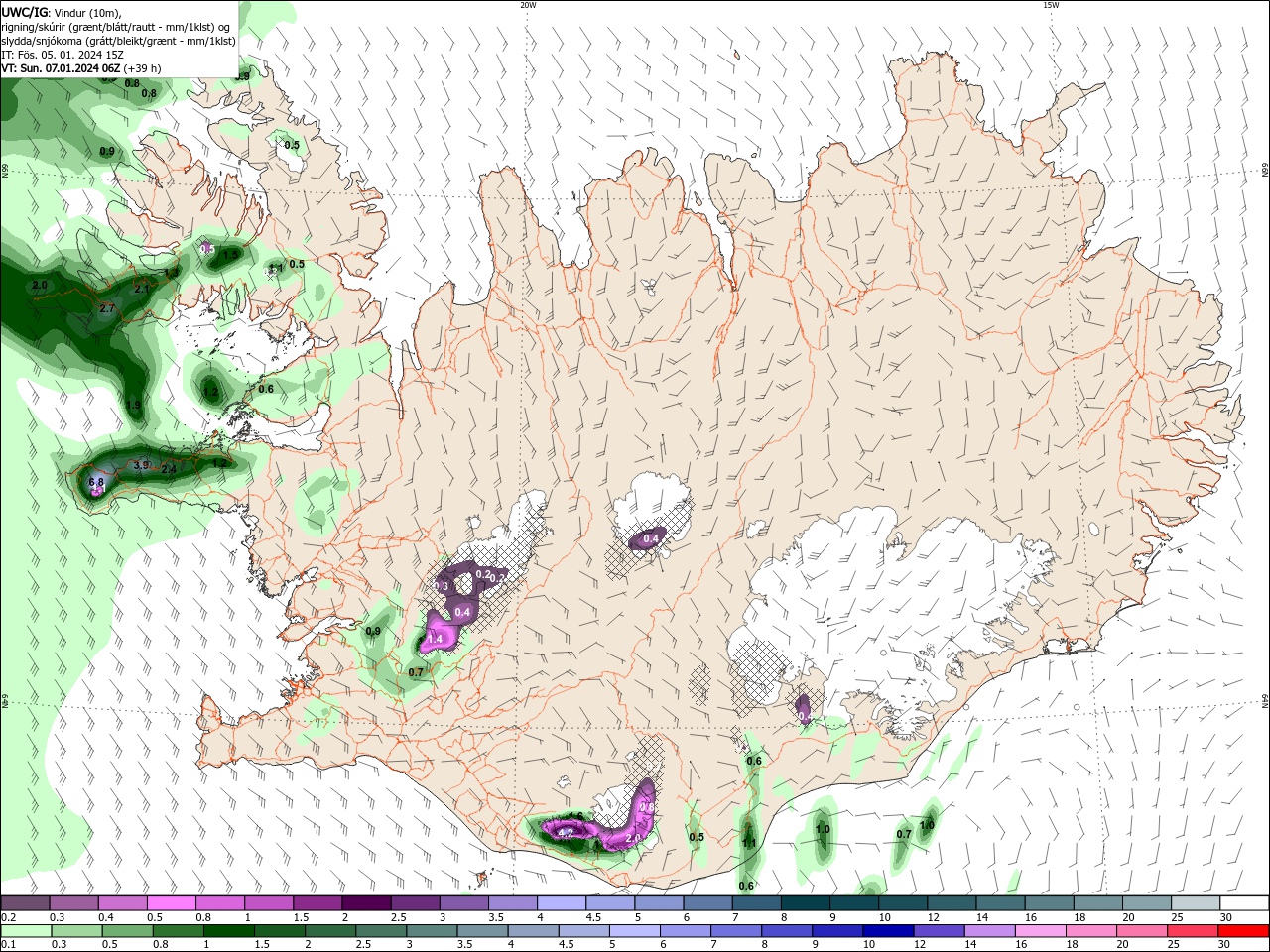Viewport: 1270px width, 952px height.
Task: Select dark purple upper swatch between 2 and 2.5
Action: (x=366, y=903)
